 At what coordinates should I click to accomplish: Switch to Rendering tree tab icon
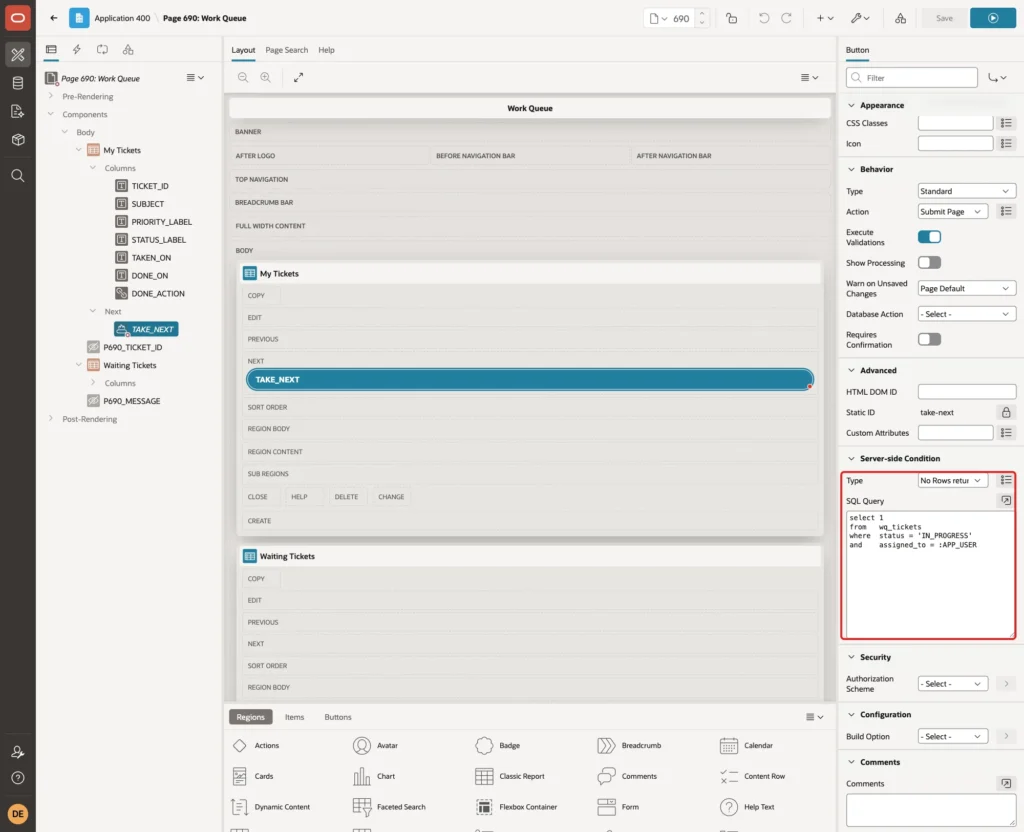pos(51,50)
